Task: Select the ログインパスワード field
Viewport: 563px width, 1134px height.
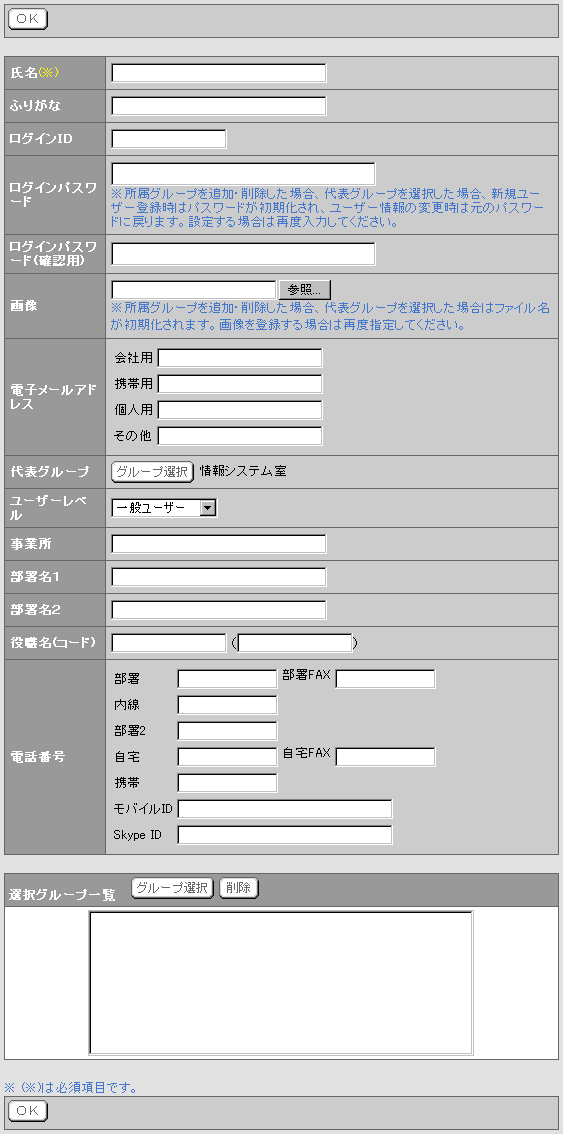Action: (x=243, y=174)
